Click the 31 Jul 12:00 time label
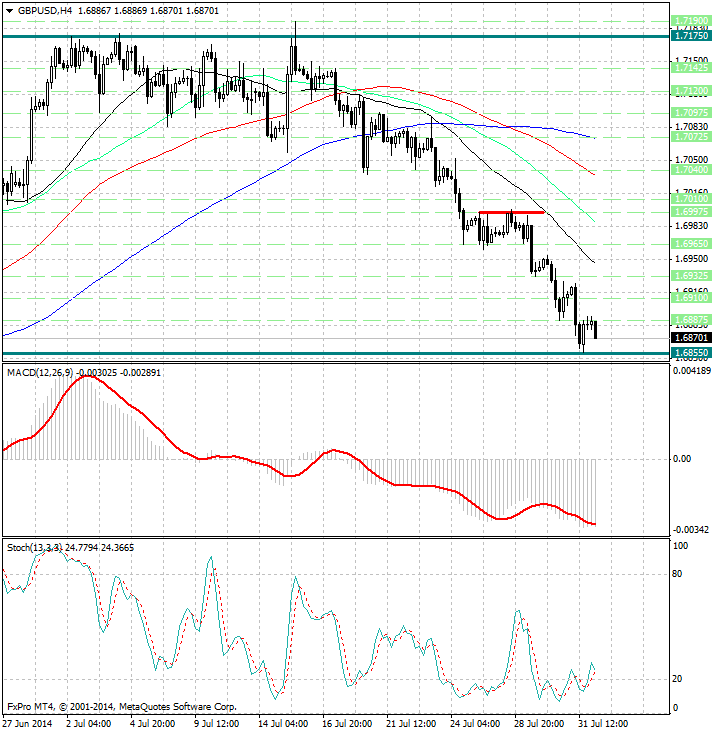 (x=603, y=724)
